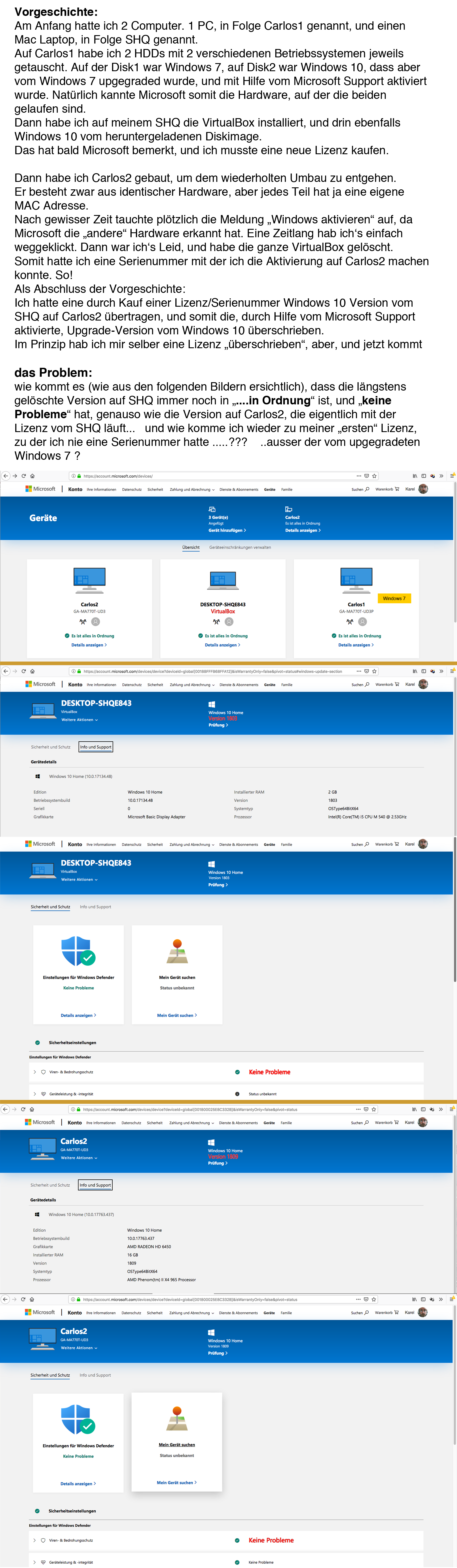Select Geräteeinschränkungen verwalten tab
Screen dimensions: 457x1568
click(240, 547)
